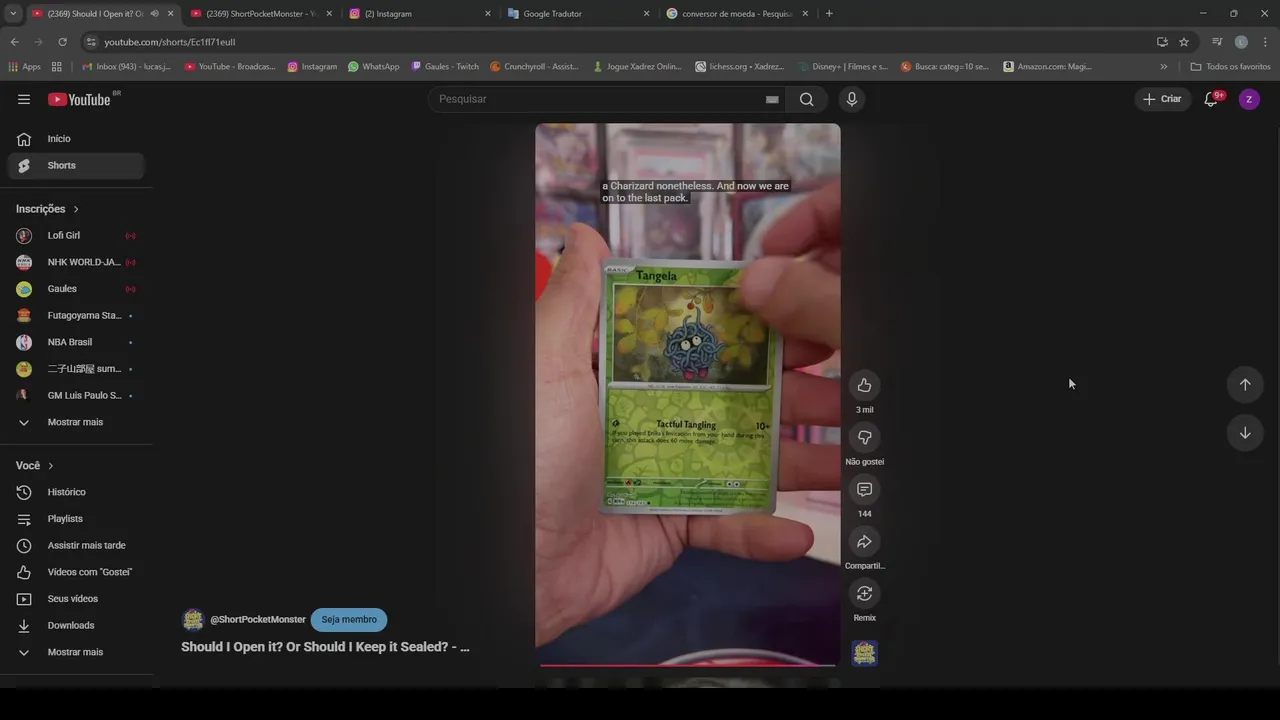Open the Todos os favoritos folder
The image size is (1280, 720).
coord(1230,67)
